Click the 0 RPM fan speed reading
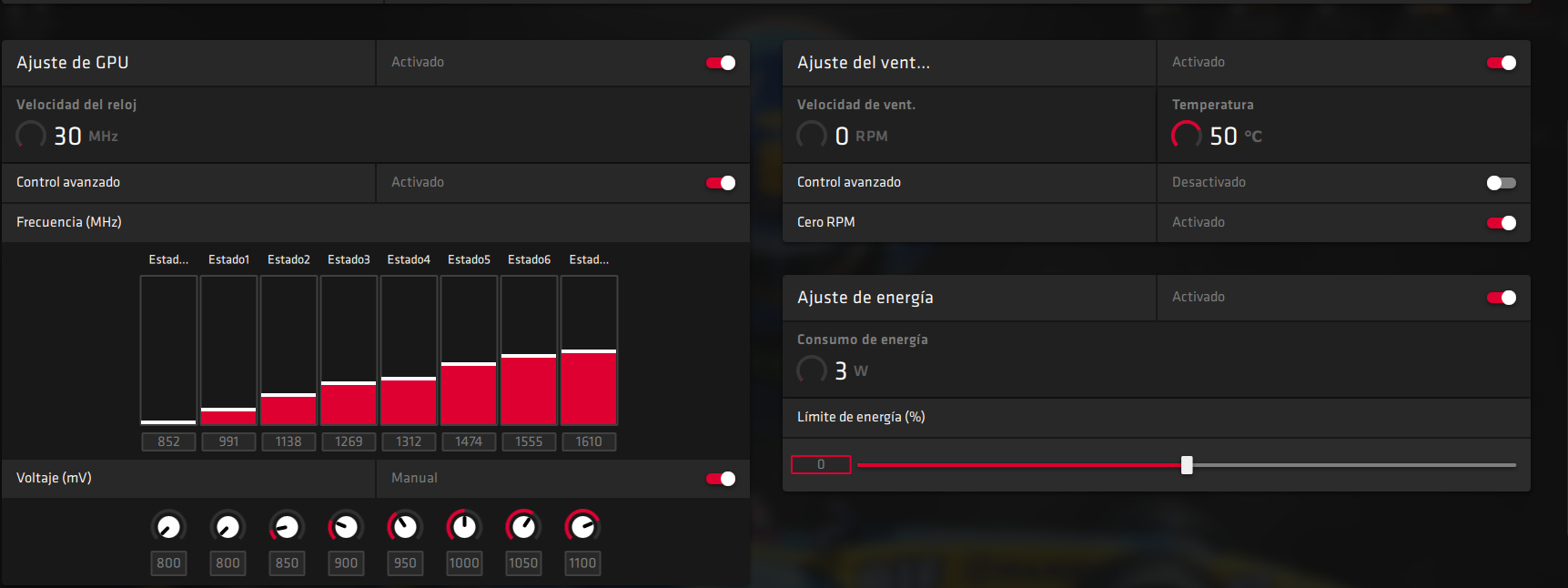 [861, 137]
